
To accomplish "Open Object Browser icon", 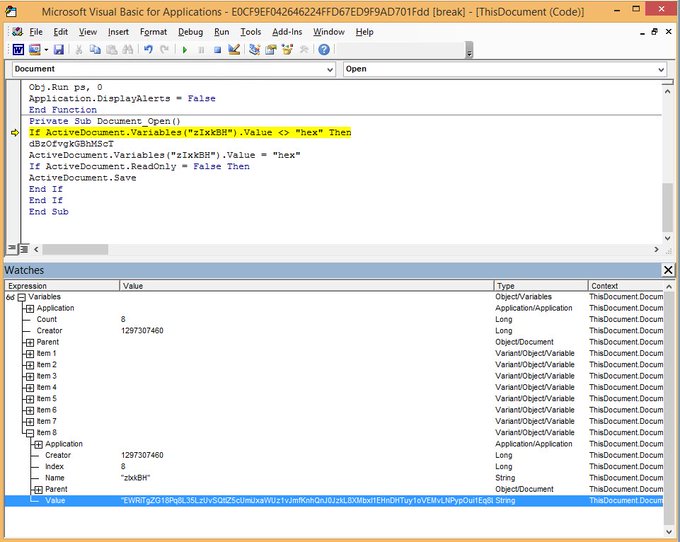I will click(287, 50).
